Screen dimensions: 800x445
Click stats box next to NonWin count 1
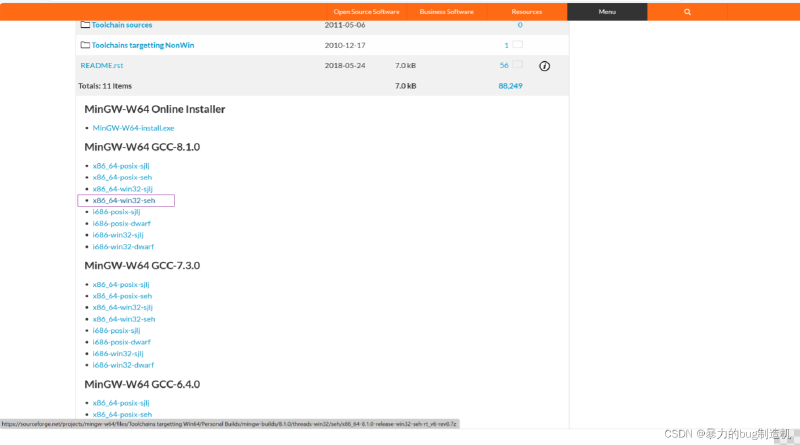[x=517, y=44]
